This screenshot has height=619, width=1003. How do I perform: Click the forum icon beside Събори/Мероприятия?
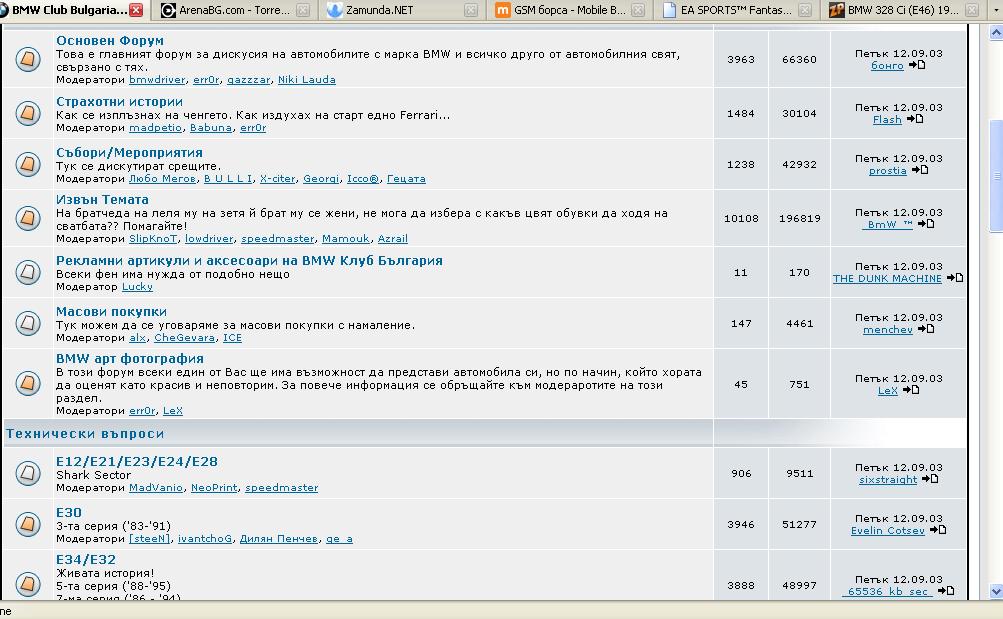28,164
